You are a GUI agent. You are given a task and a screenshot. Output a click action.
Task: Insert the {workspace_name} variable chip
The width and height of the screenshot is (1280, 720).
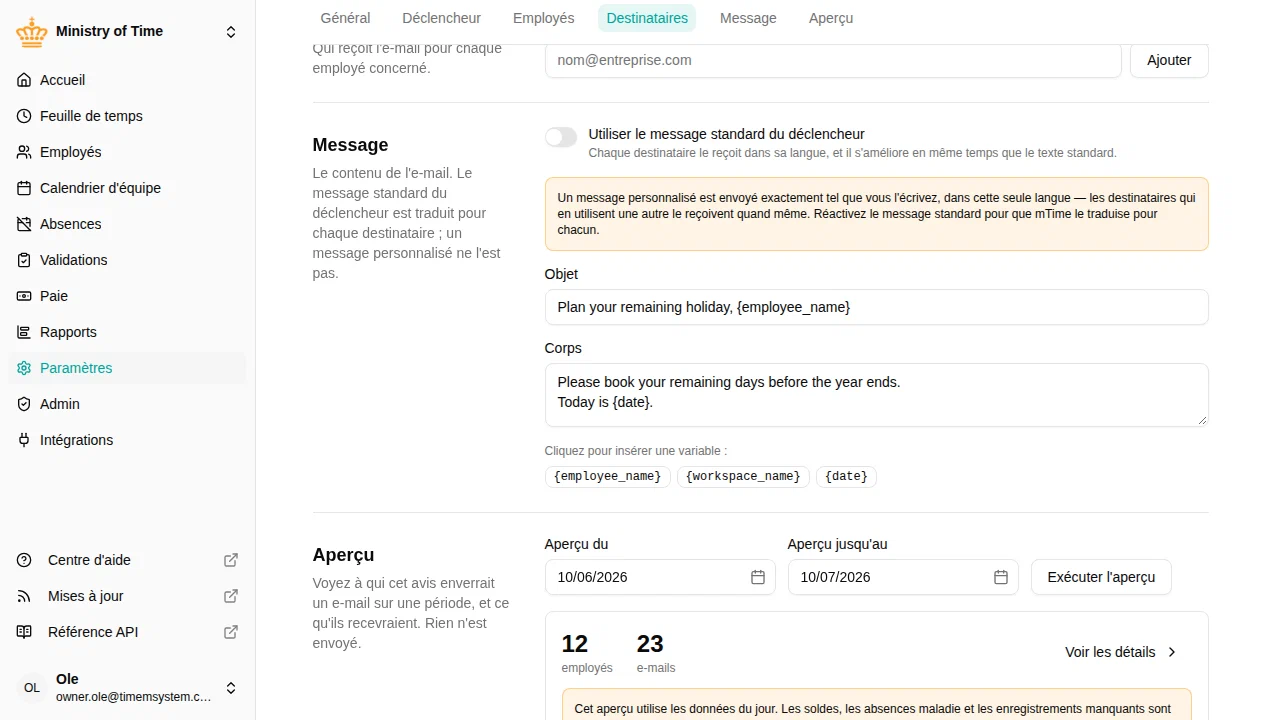coord(743,476)
